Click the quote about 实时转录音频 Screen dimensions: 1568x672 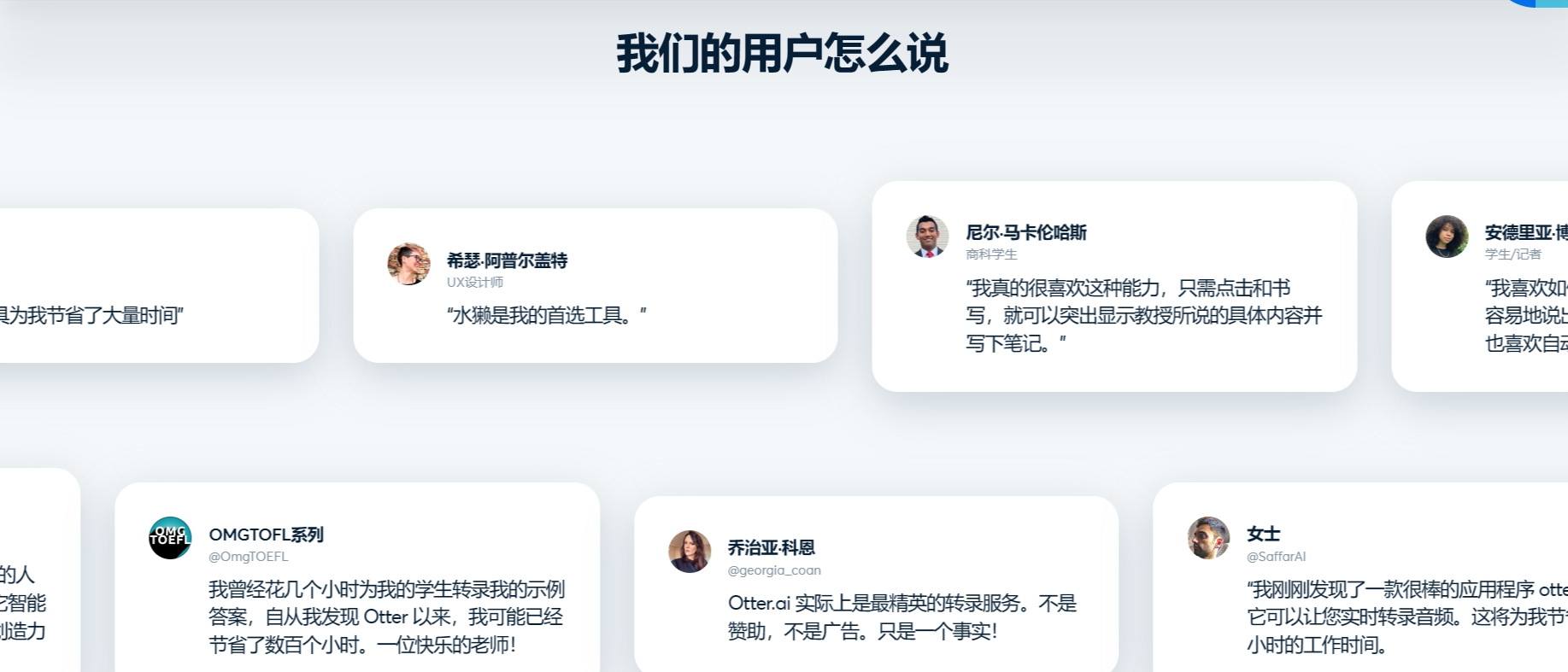(1407, 617)
